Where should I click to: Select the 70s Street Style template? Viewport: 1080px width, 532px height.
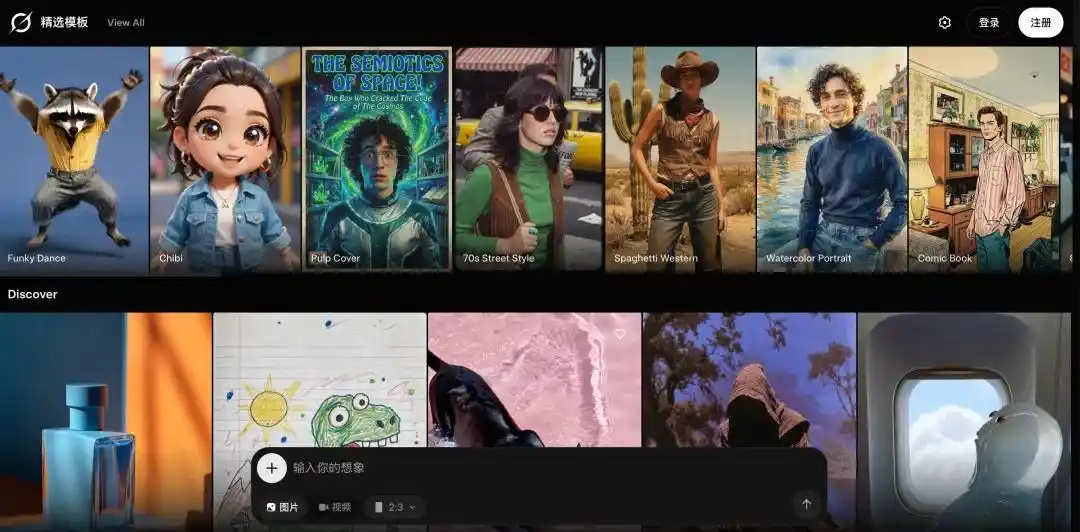pyautogui.click(x=528, y=160)
